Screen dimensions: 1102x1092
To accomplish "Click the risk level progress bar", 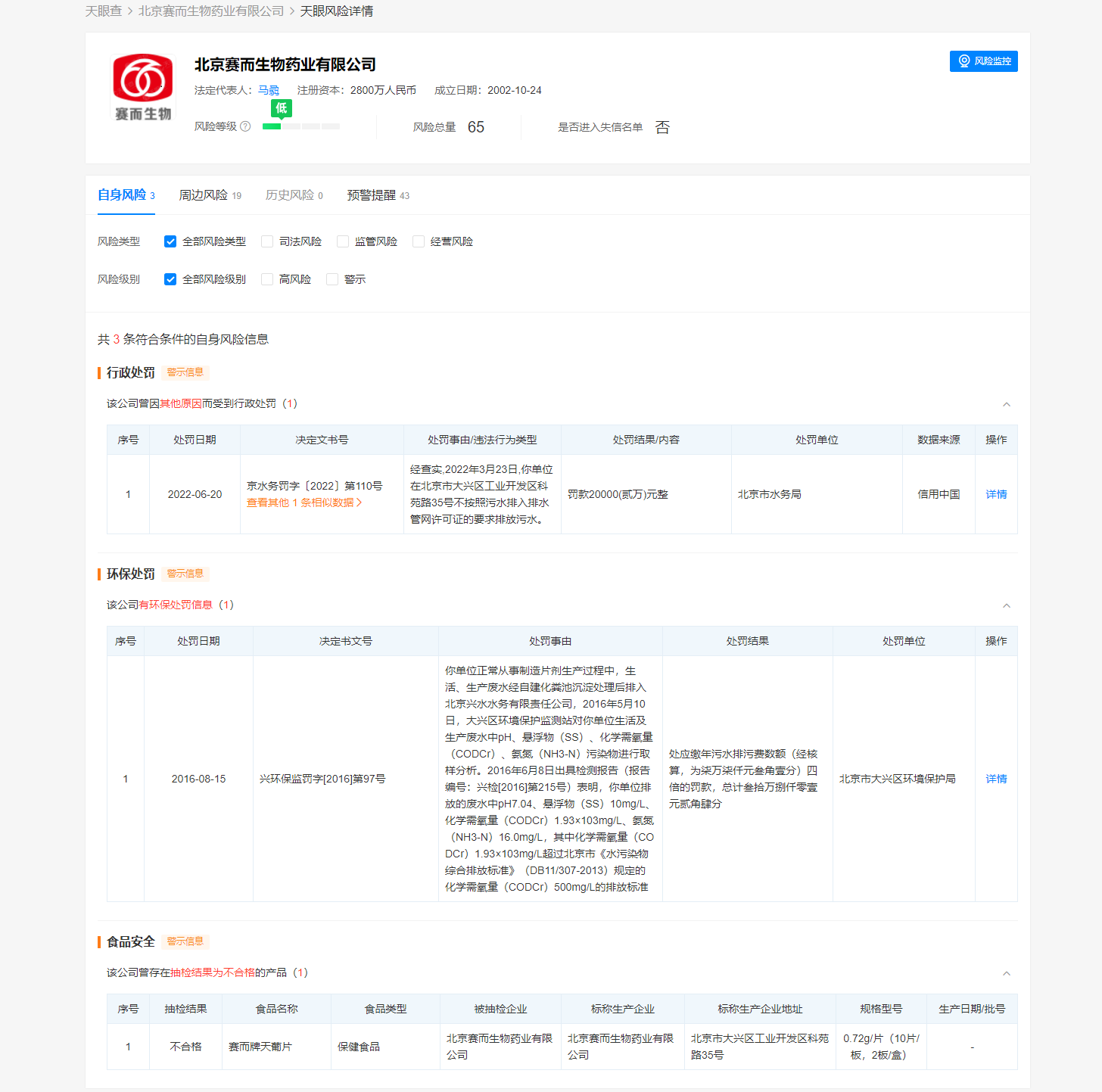I will [x=301, y=126].
